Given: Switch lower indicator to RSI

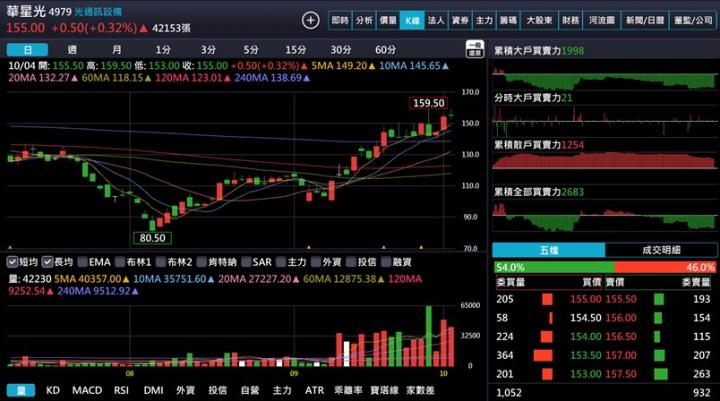Looking at the screenshot, I should (121, 390).
